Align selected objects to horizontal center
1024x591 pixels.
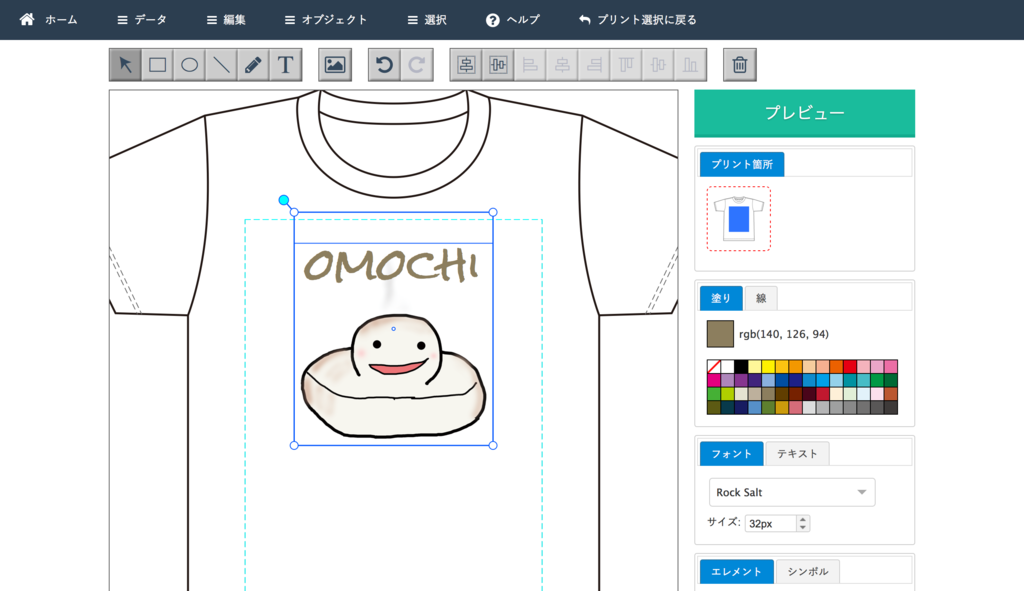(x=562, y=65)
